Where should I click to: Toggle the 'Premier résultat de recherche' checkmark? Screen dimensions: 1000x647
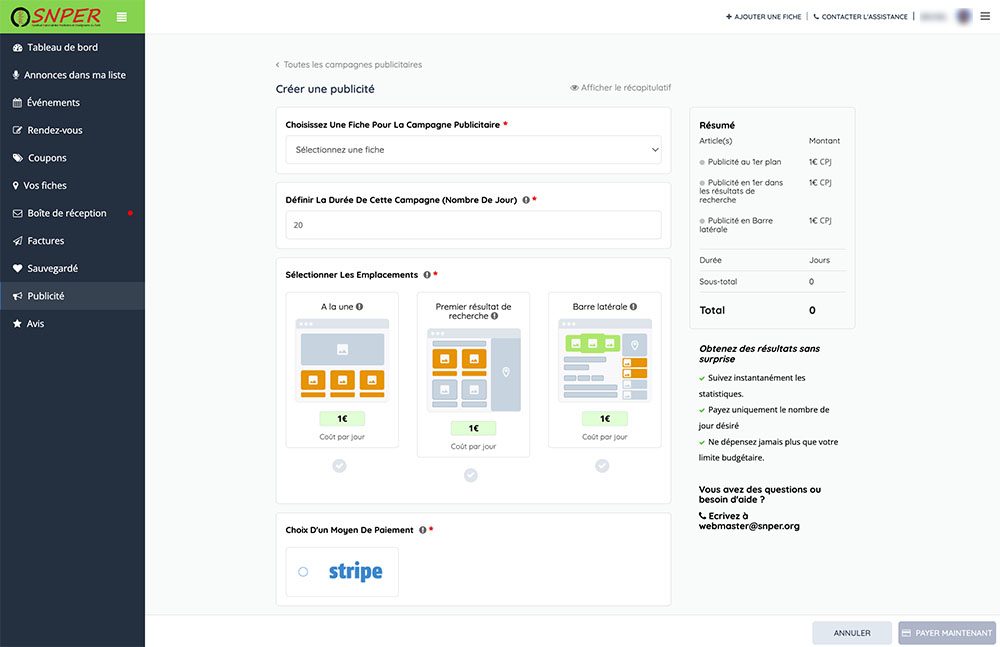[x=471, y=475]
